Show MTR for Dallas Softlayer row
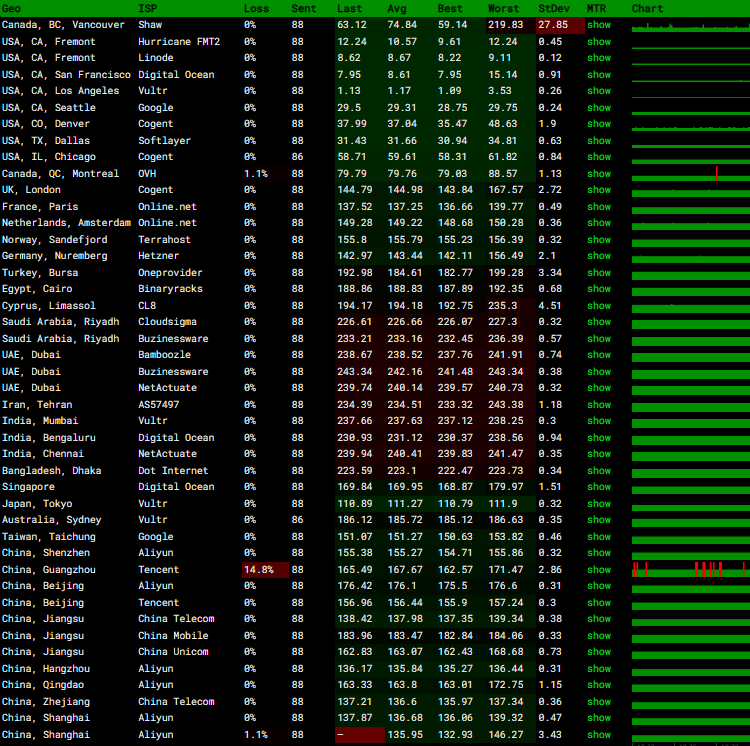Screen dimensions: 750x746 599,141
